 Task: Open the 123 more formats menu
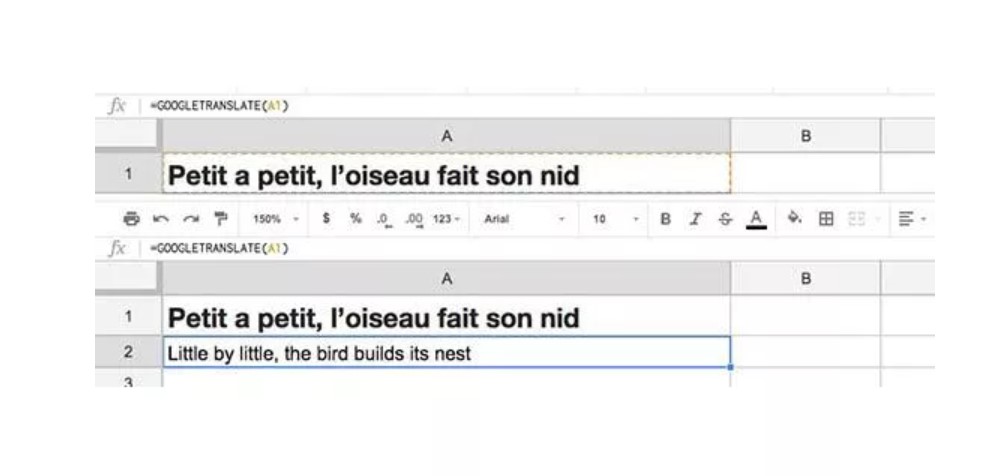pyautogui.click(x=446, y=218)
